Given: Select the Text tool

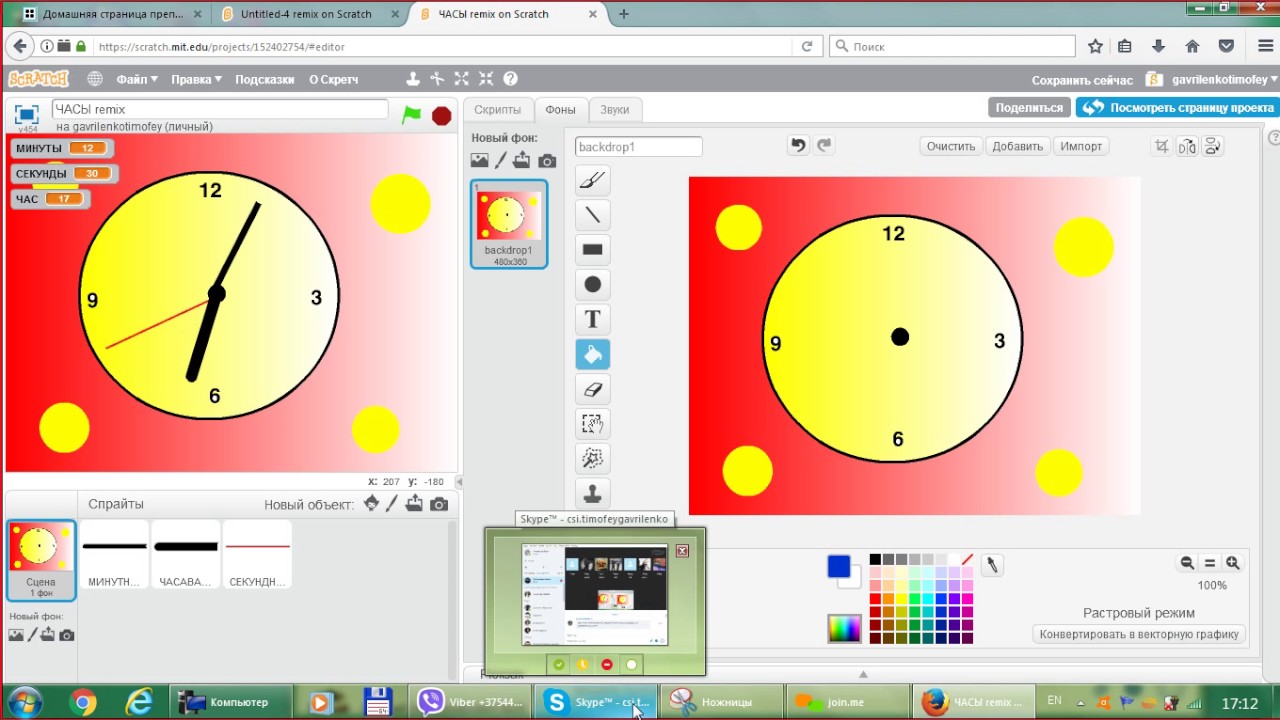Looking at the screenshot, I should [593, 320].
